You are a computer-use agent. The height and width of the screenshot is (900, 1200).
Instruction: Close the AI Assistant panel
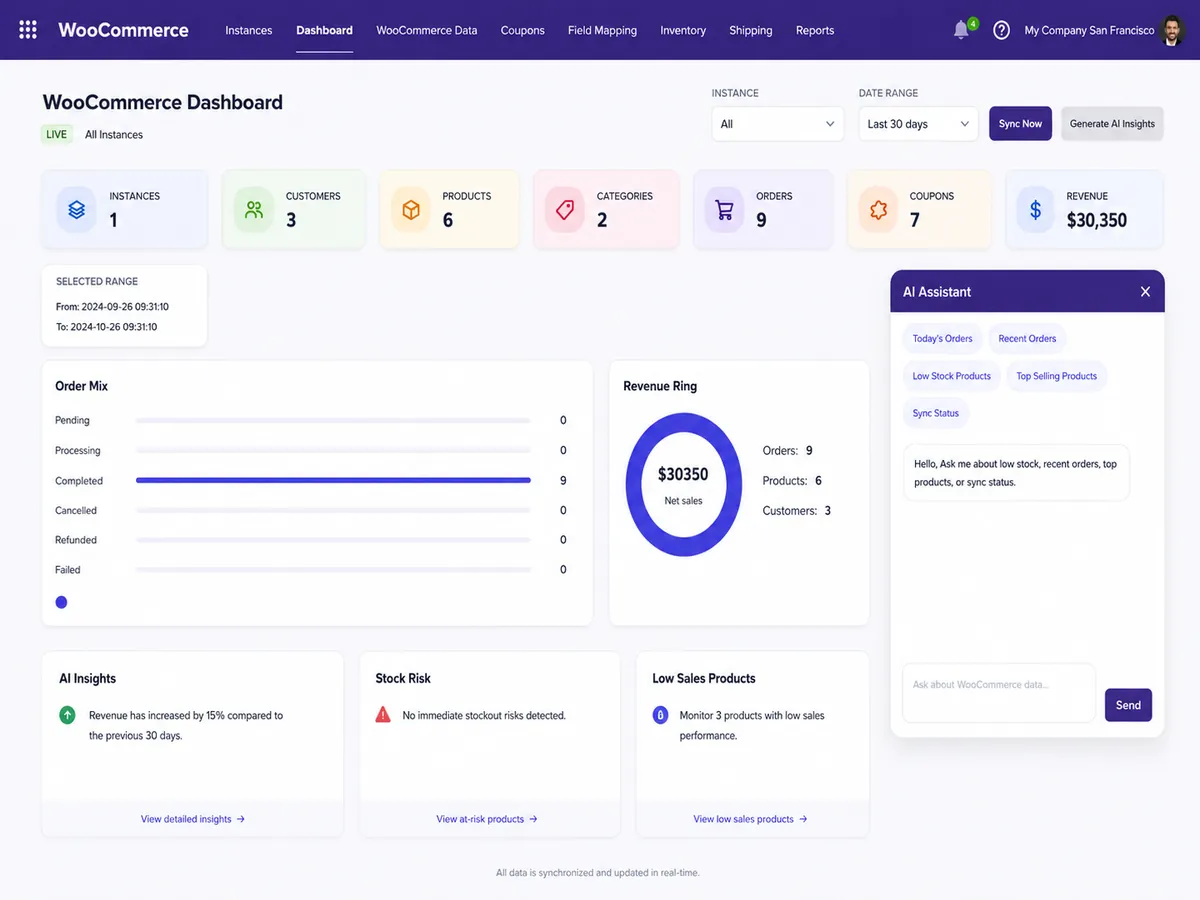1145,292
